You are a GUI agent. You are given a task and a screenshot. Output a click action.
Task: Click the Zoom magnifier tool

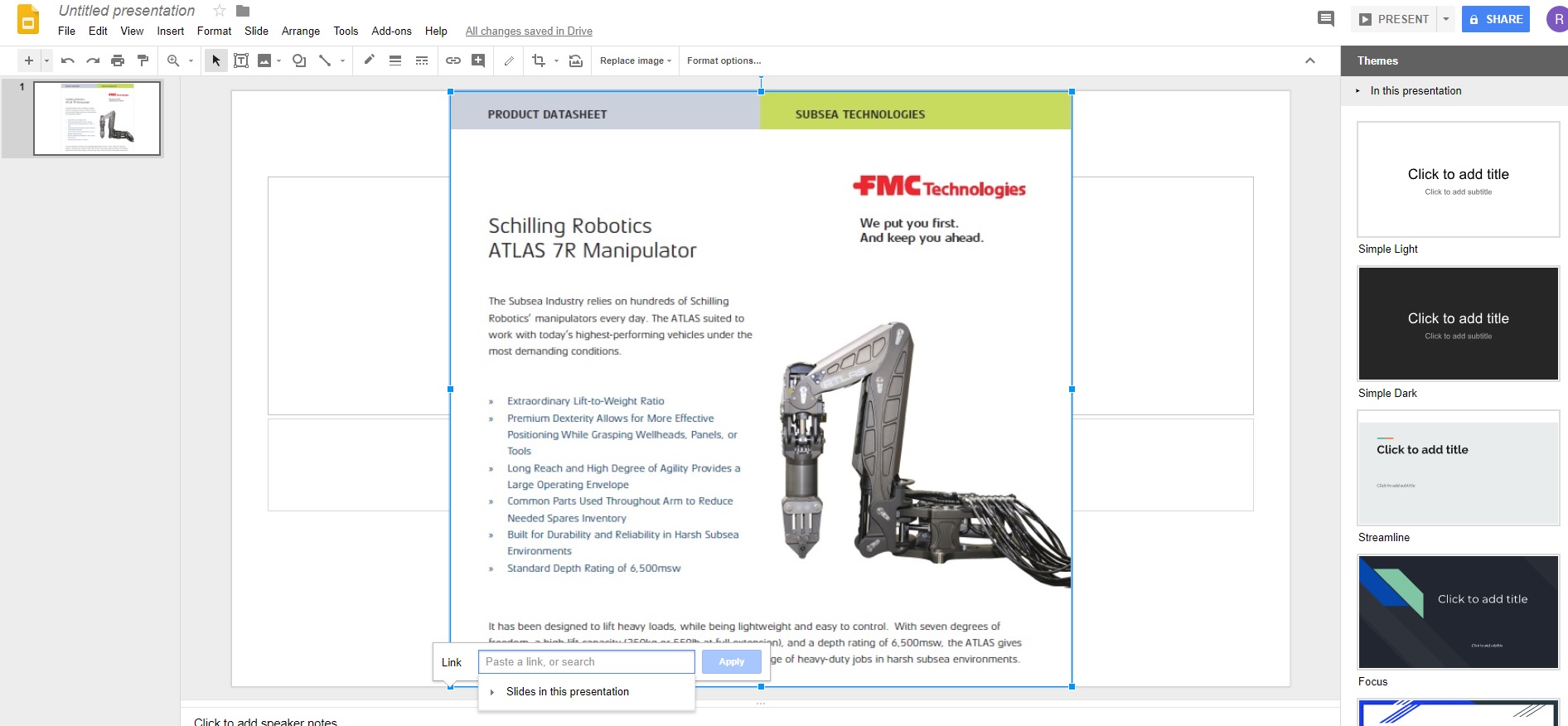pos(173,60)
